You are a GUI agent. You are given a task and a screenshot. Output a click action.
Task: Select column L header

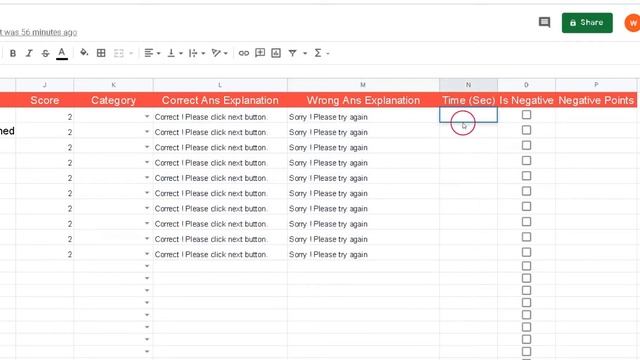220,85
